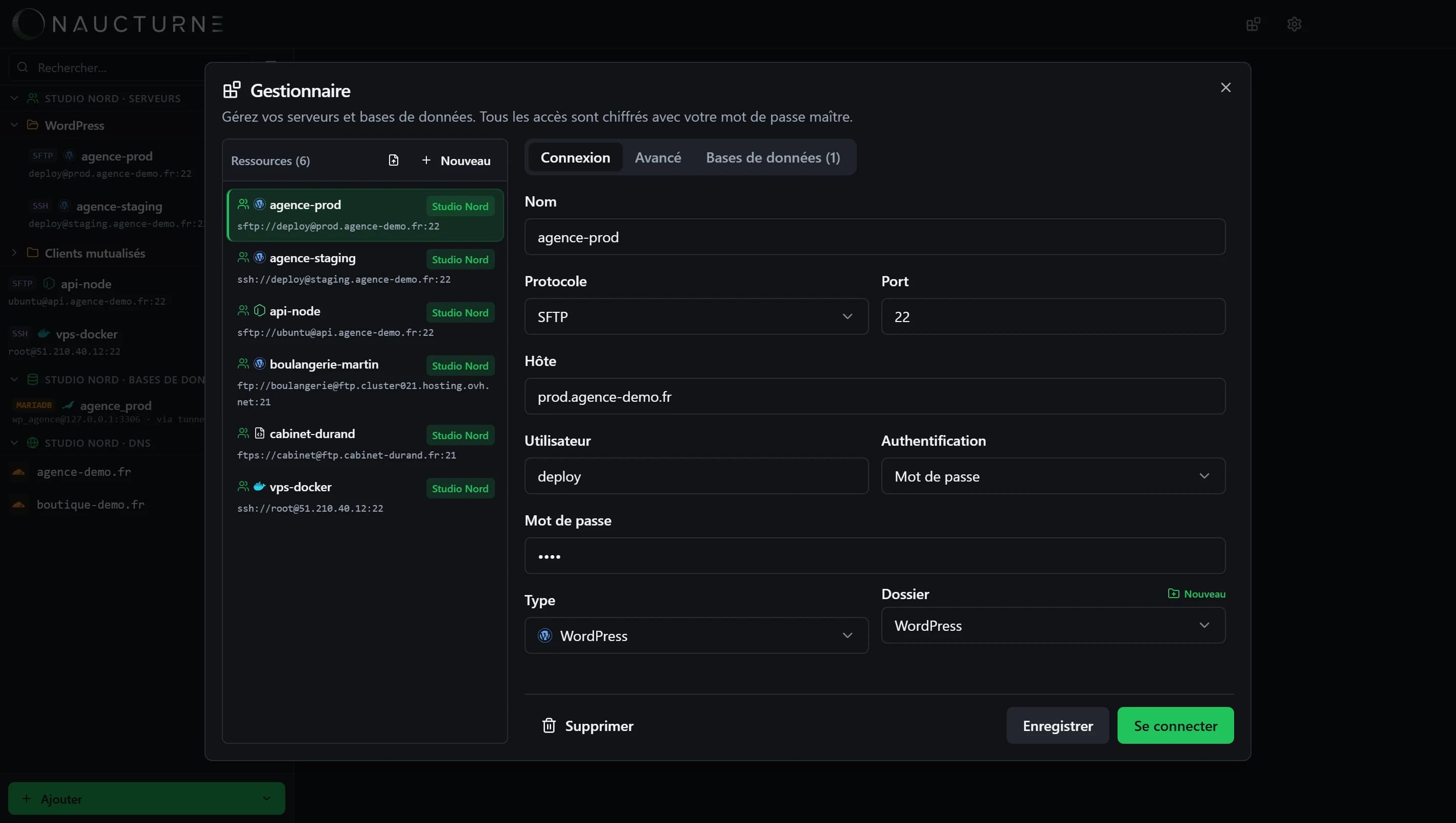This screenshot has width=1456, height=823.
Task: Click the file icon of cabinet-durand resource
Action: pos(259,433)
